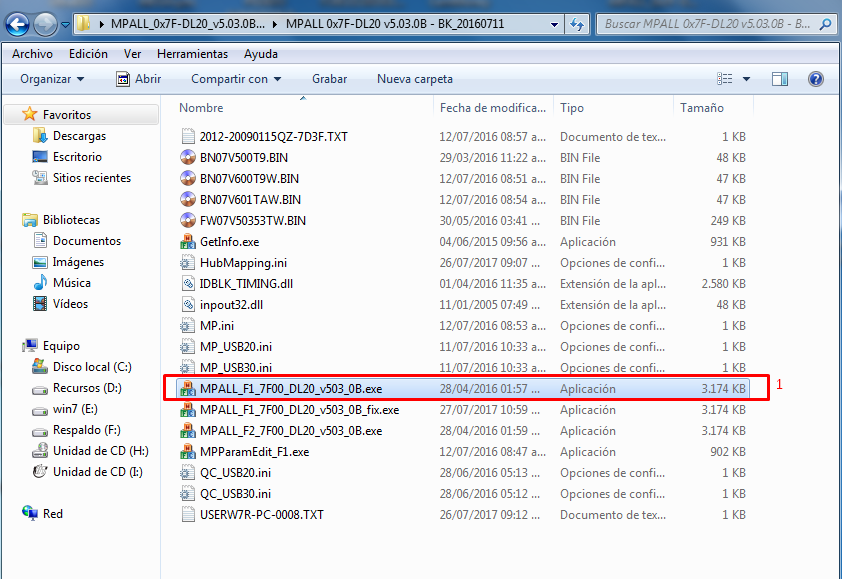
Task: Toggle the preview pane icon
Action: [x=780, y=79]
